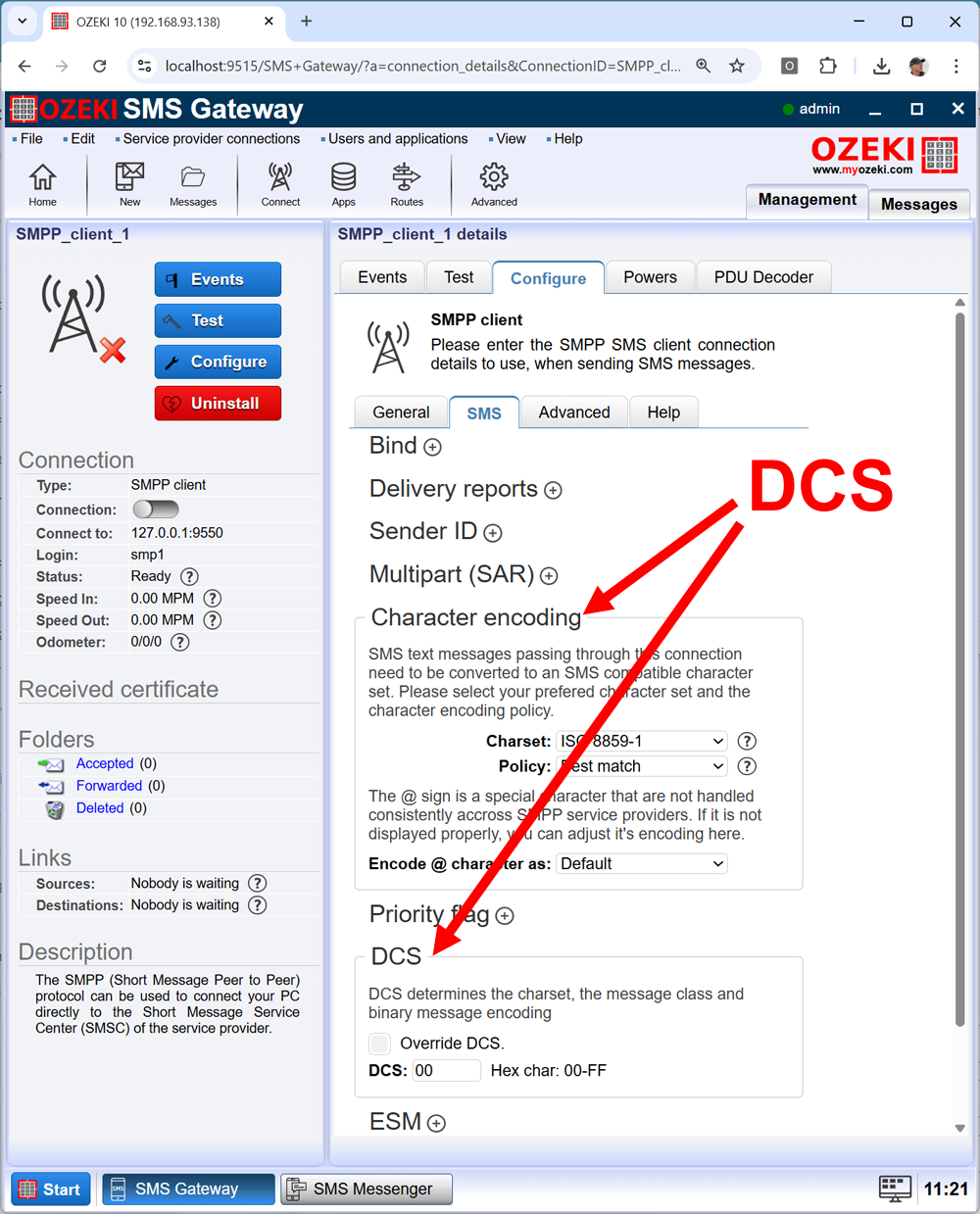Viewport: 980px width, 1214px height.
Task: Click the browser address bar
Action: 422,66
